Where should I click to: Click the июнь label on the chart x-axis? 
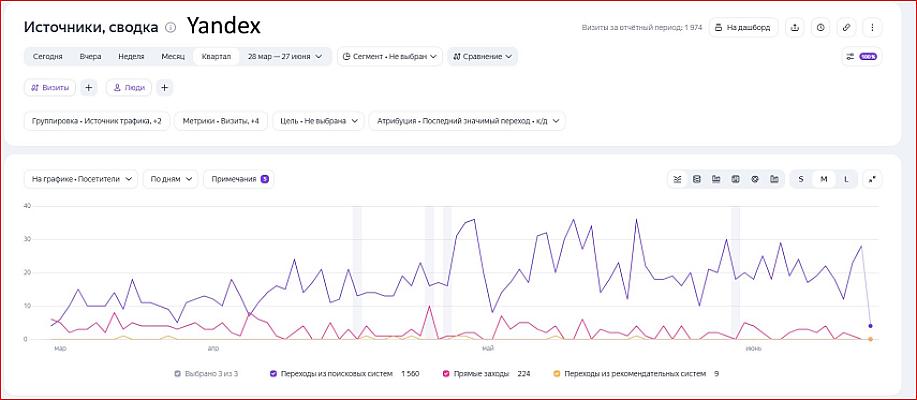[753, 349]
